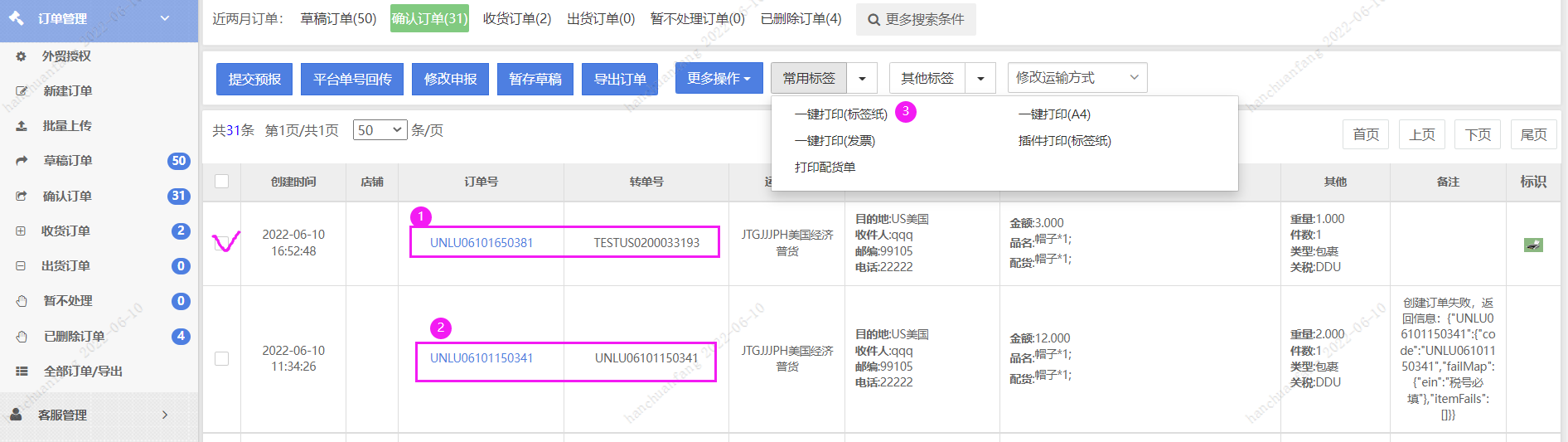Click the 提交预报 button
This screenshot has width=1568, height=442.
point(254,79)
